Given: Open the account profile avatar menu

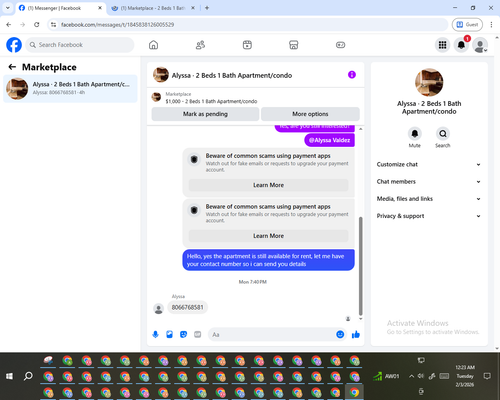Looking at the screenshot, I should pos(480,45).
